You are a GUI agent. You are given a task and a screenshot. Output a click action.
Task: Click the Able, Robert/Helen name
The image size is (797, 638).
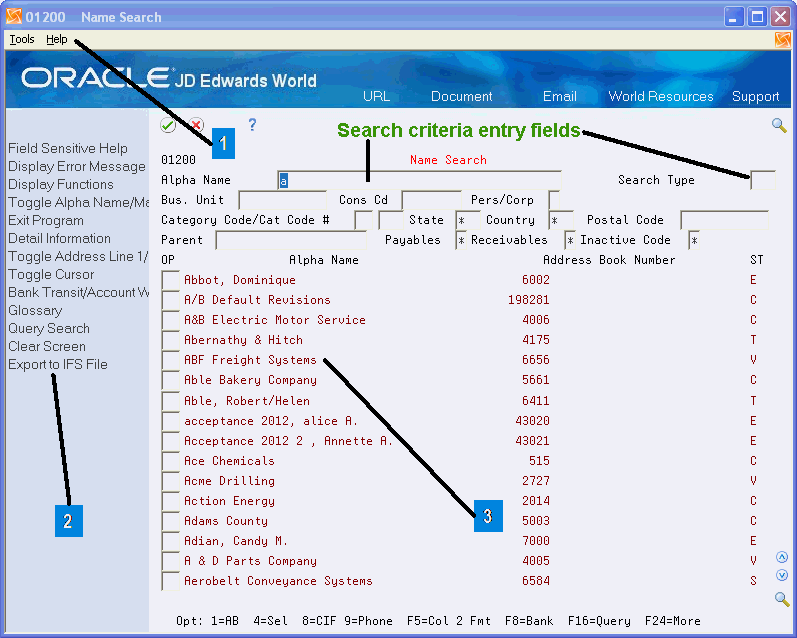247,401
